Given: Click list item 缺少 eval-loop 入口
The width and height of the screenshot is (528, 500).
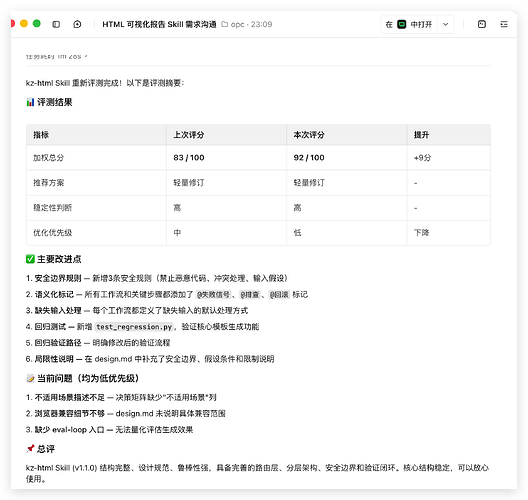Looking at the screenshot, I should coord(109,430).
